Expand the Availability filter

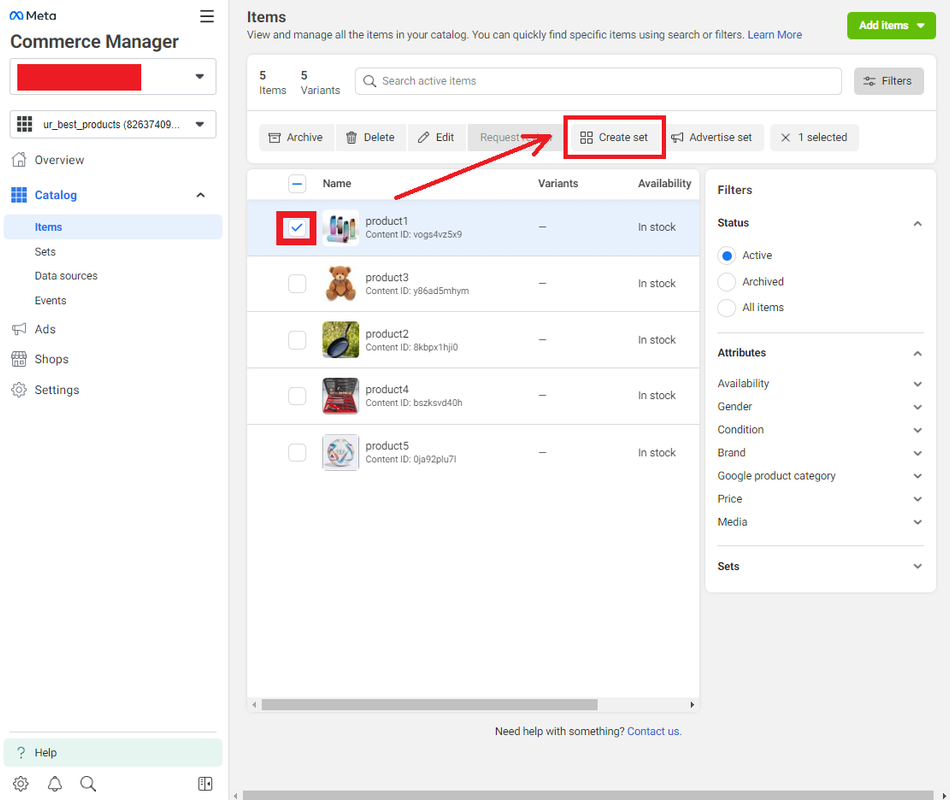(x=917, y=384)
